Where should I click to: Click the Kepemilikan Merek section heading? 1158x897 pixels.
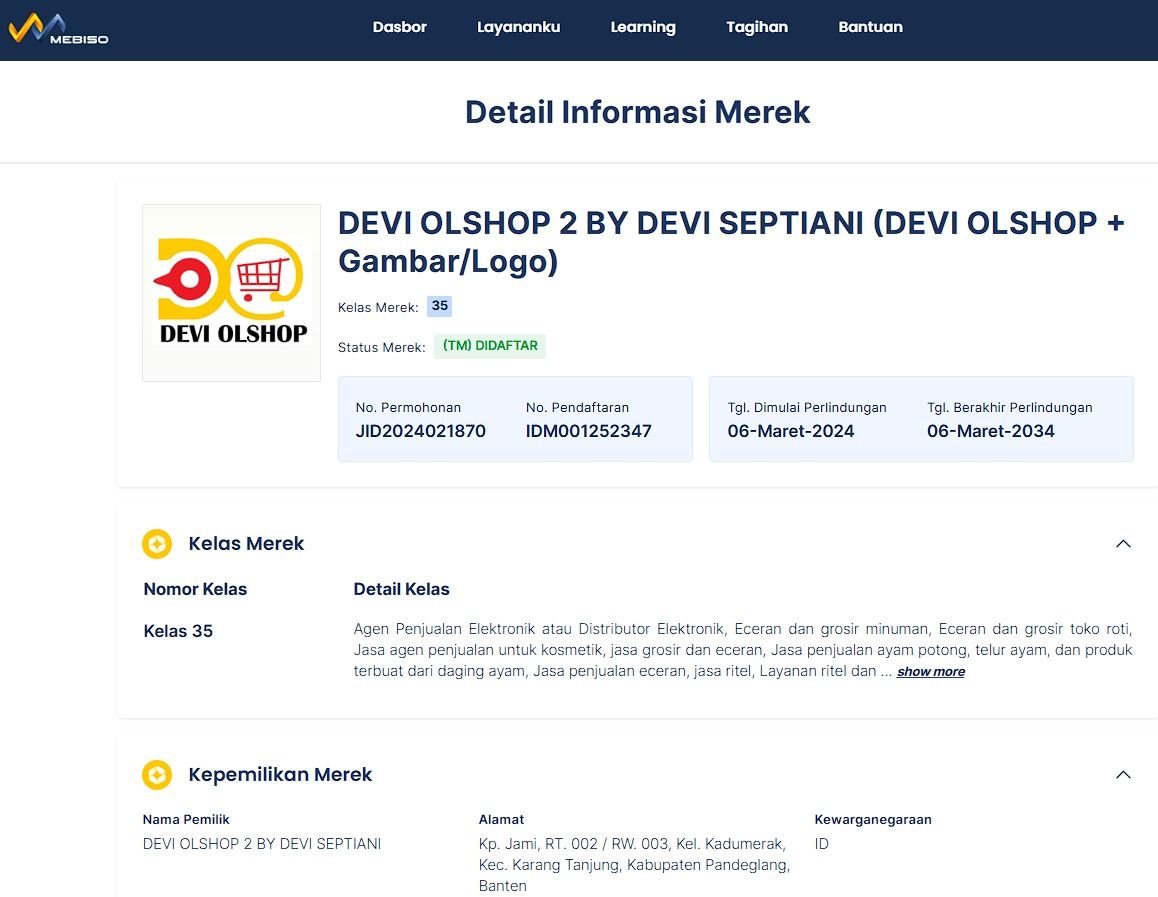click(280, 774)
